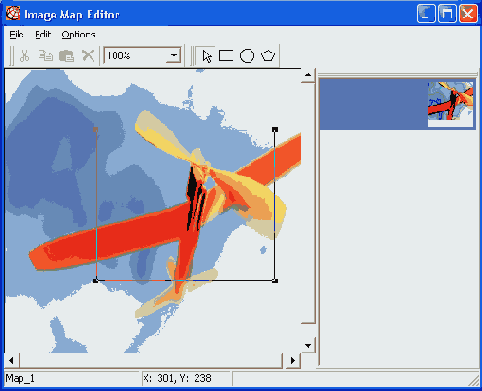Click the horizontal scrollbar left arrow

coord(12,360)
